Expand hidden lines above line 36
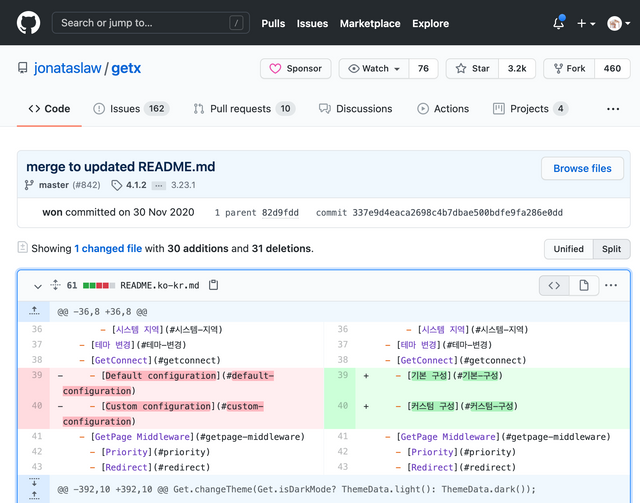Image resolution: width=640 pixels, height=503 pixels. pos(35,312)
